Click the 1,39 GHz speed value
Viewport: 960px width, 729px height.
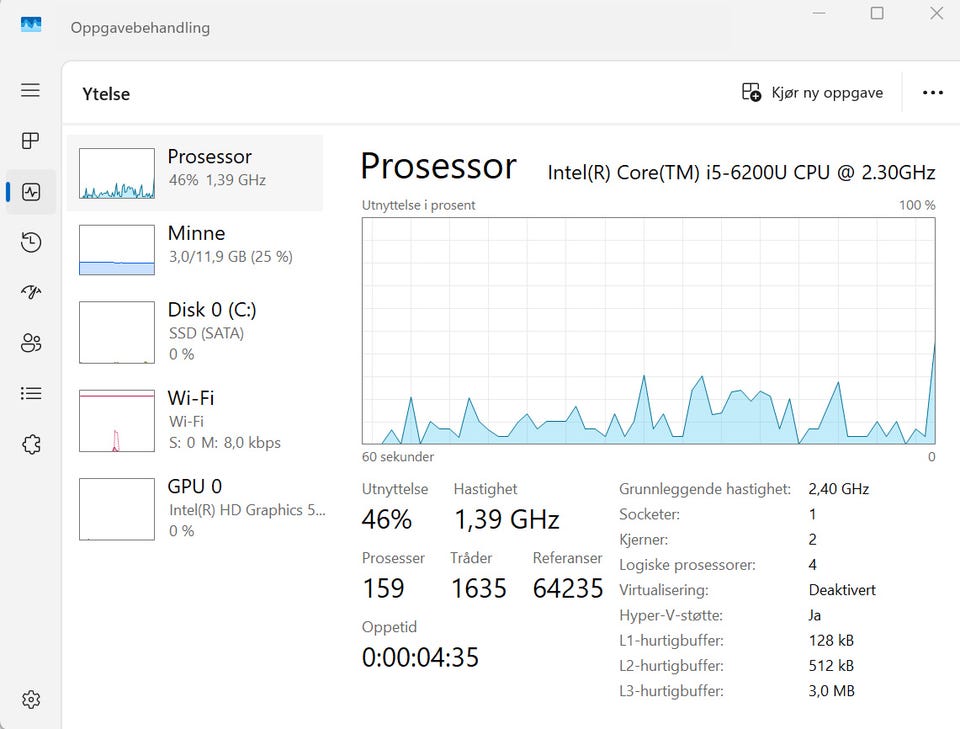click(x=507, y=520)
